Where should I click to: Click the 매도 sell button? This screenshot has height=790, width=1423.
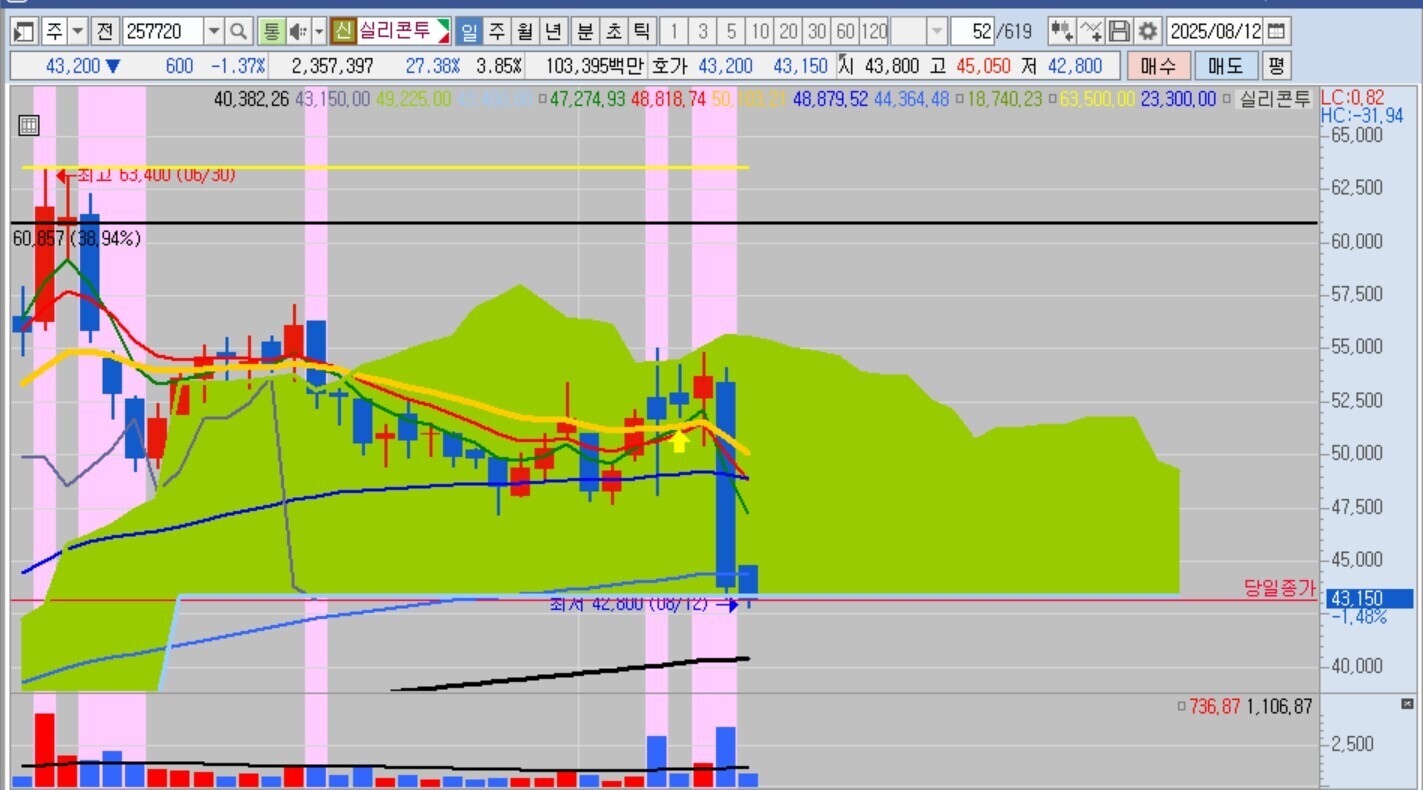(1225, 67)
